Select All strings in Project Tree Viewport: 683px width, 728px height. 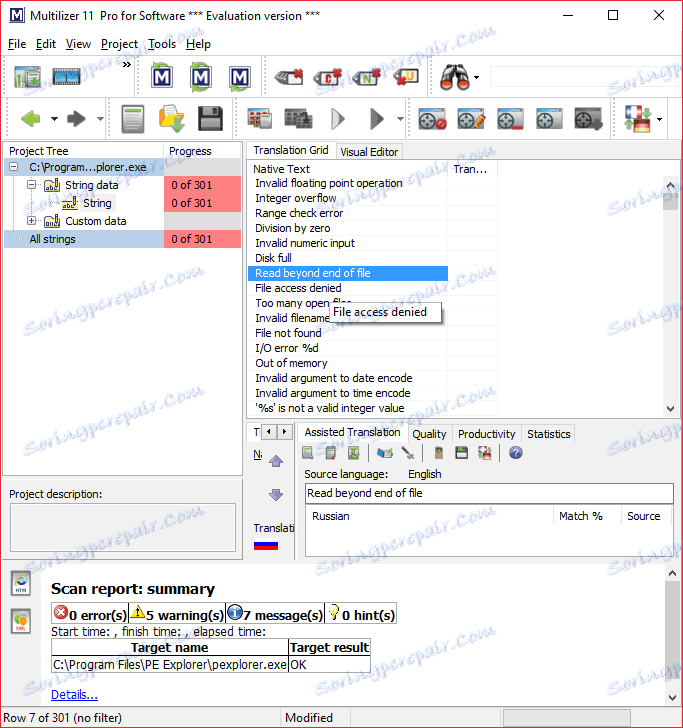pyautogui.click(x=52, y=239)
